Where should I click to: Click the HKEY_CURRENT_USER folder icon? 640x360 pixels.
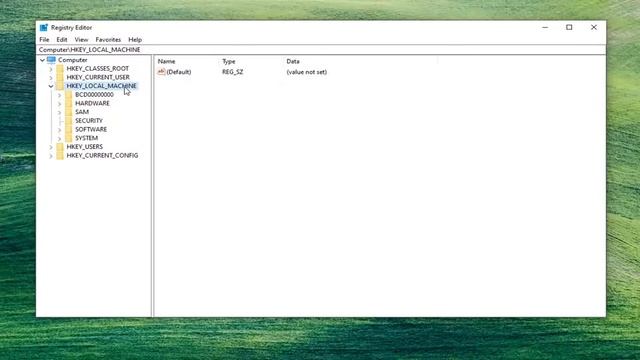pos(60,77)
